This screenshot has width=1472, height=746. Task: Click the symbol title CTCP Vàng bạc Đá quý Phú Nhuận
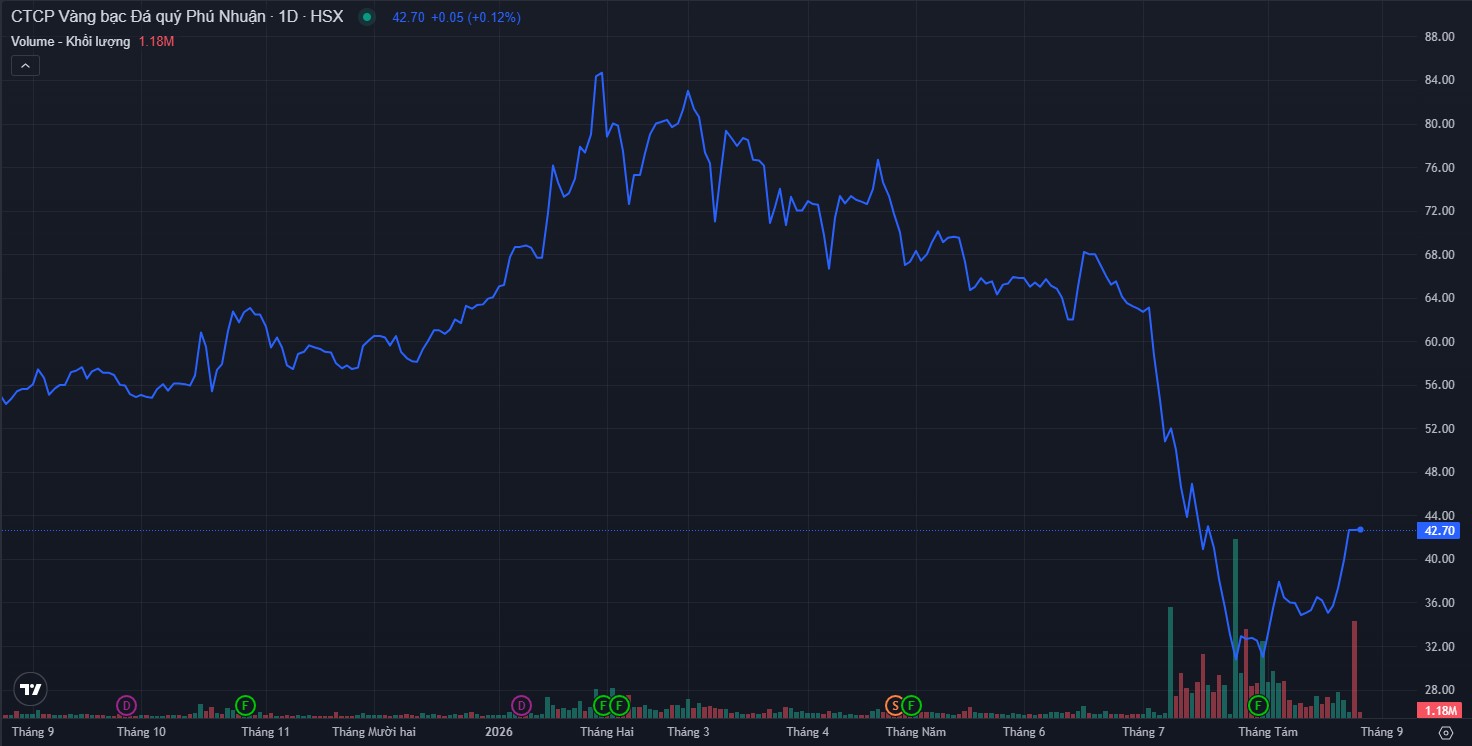click(139, 17)
